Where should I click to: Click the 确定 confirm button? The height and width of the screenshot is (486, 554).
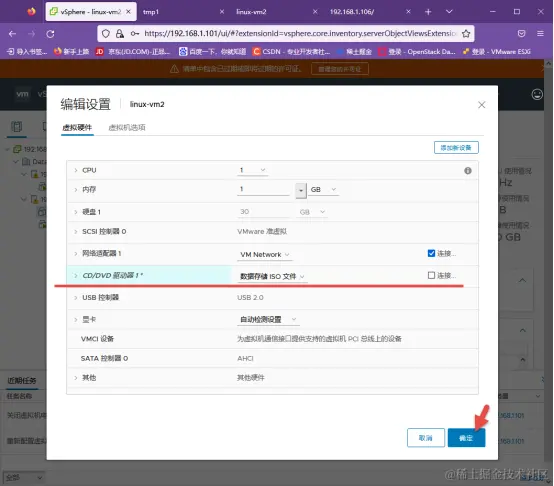pyautogui.click(x=466, y=438)
